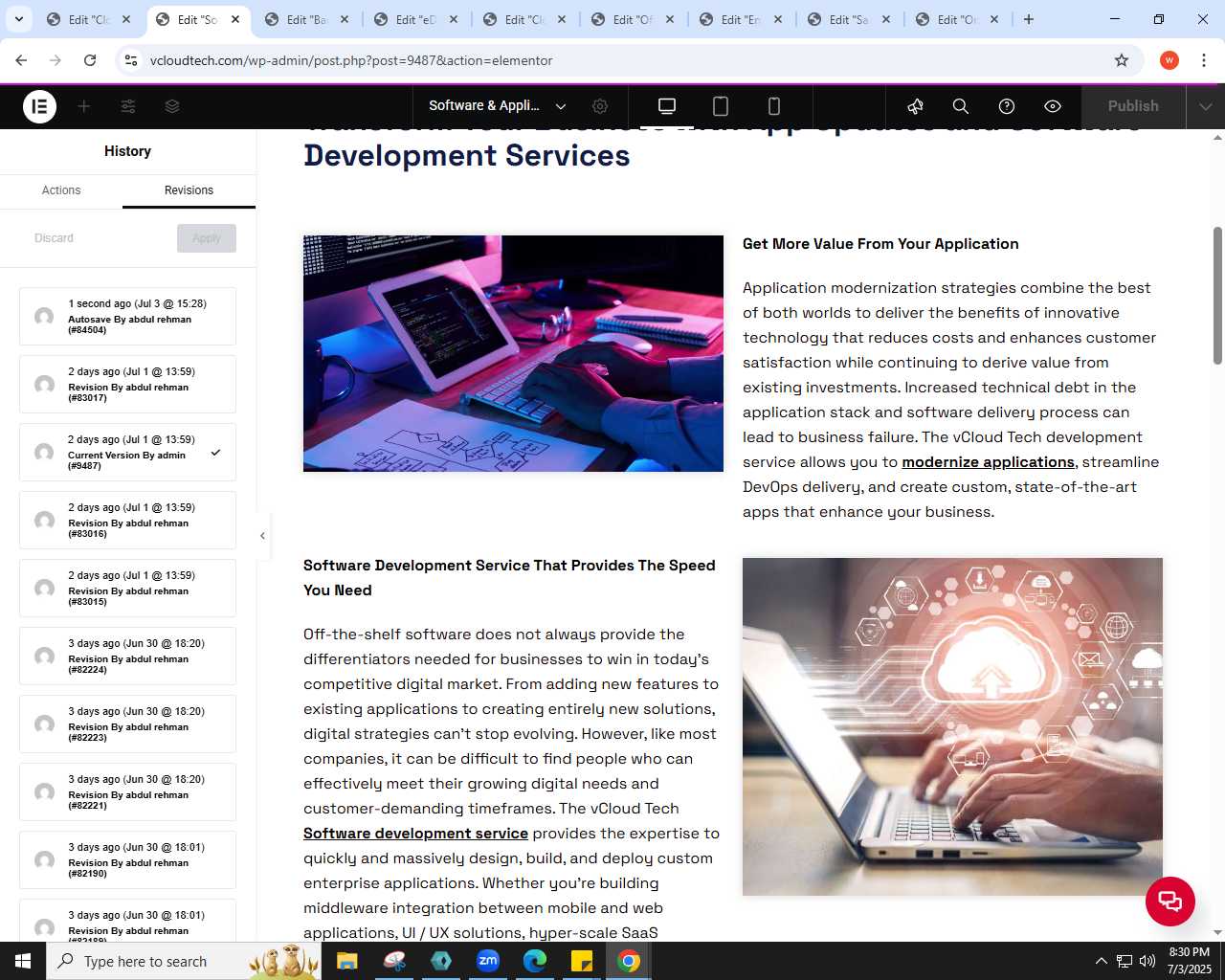The width and height of the screenshot is (1225, 980).
Task: Open the Publish options arrow
Action: [x=1205, y=106]
